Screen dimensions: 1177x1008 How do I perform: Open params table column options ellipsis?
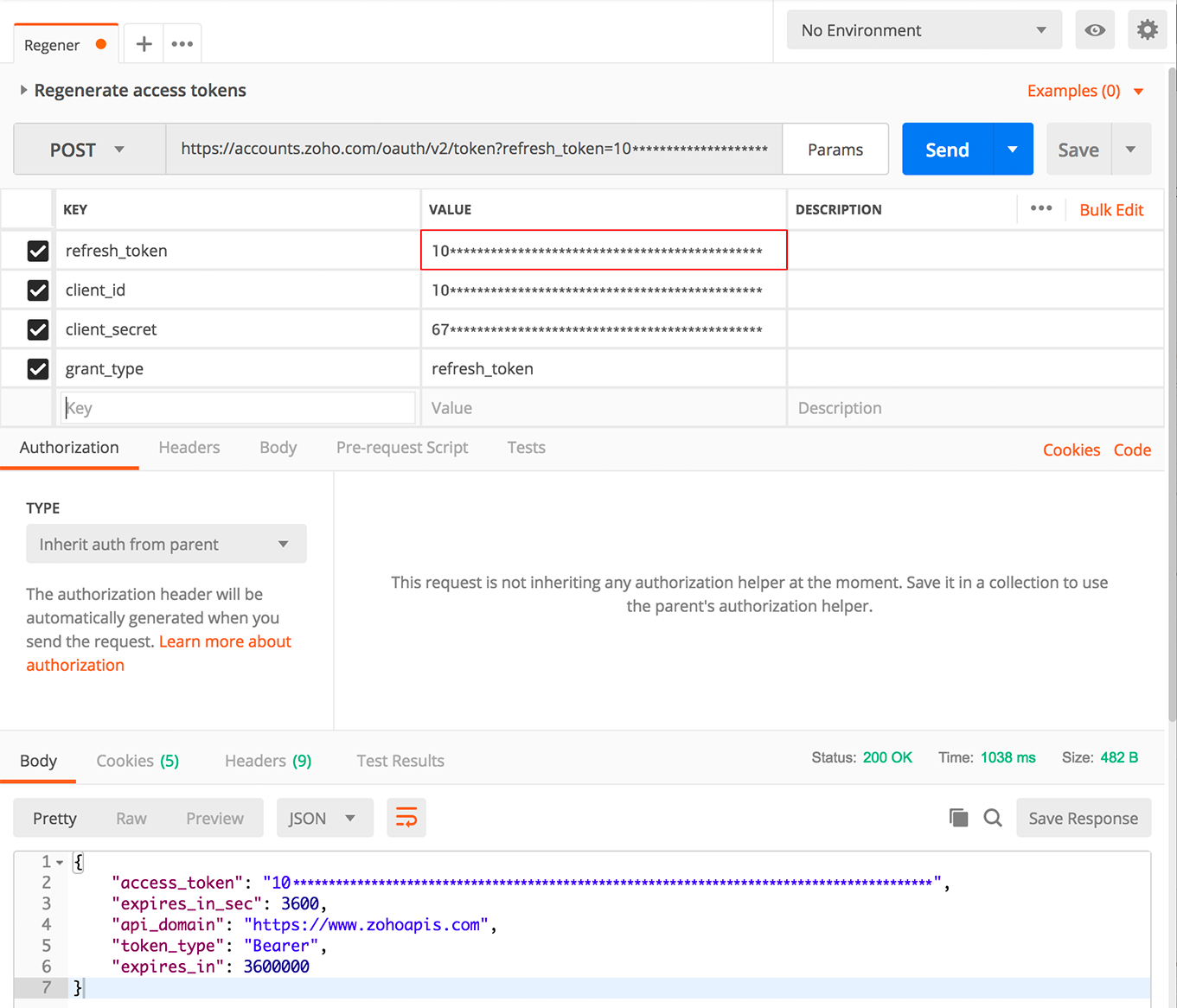point(1041,209)
